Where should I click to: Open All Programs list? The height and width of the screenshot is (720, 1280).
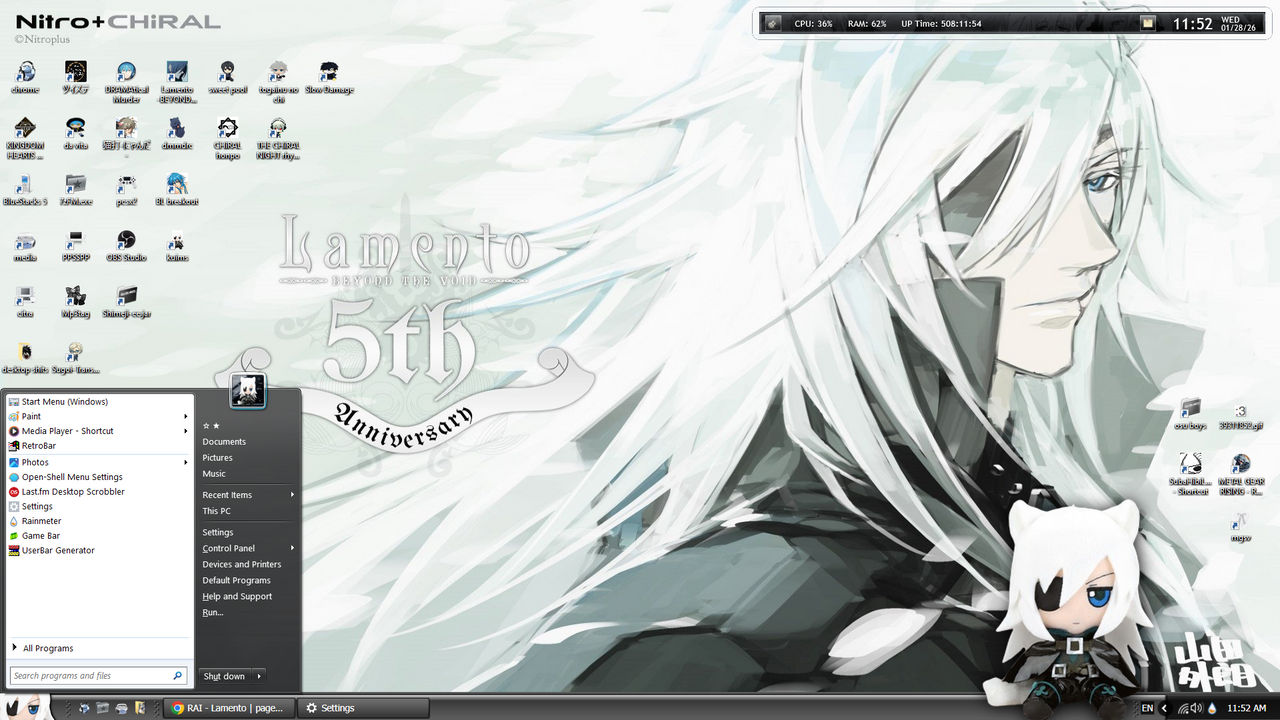pyautogui.click(x=98, y=648)
